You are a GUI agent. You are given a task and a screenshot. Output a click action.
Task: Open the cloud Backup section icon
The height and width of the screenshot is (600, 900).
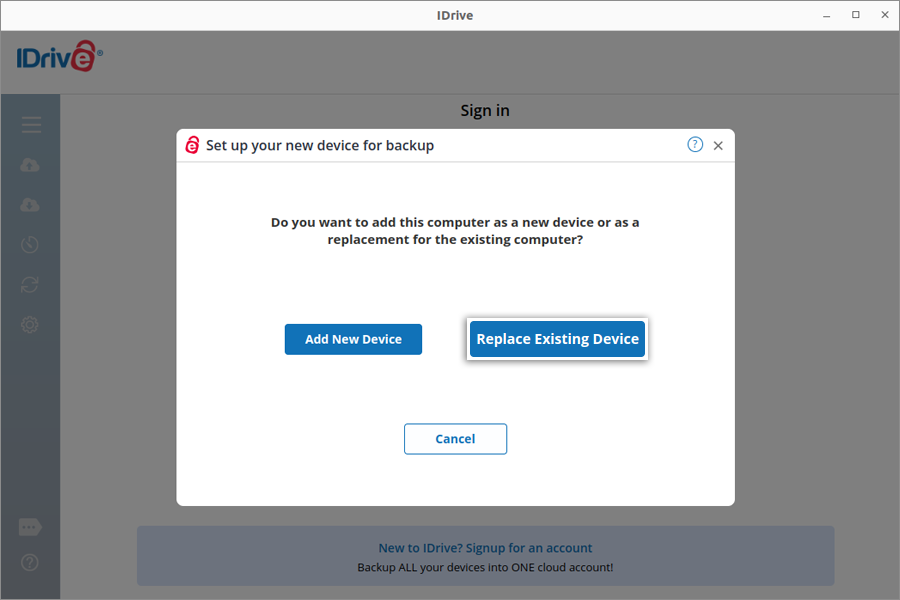point(30,165)
